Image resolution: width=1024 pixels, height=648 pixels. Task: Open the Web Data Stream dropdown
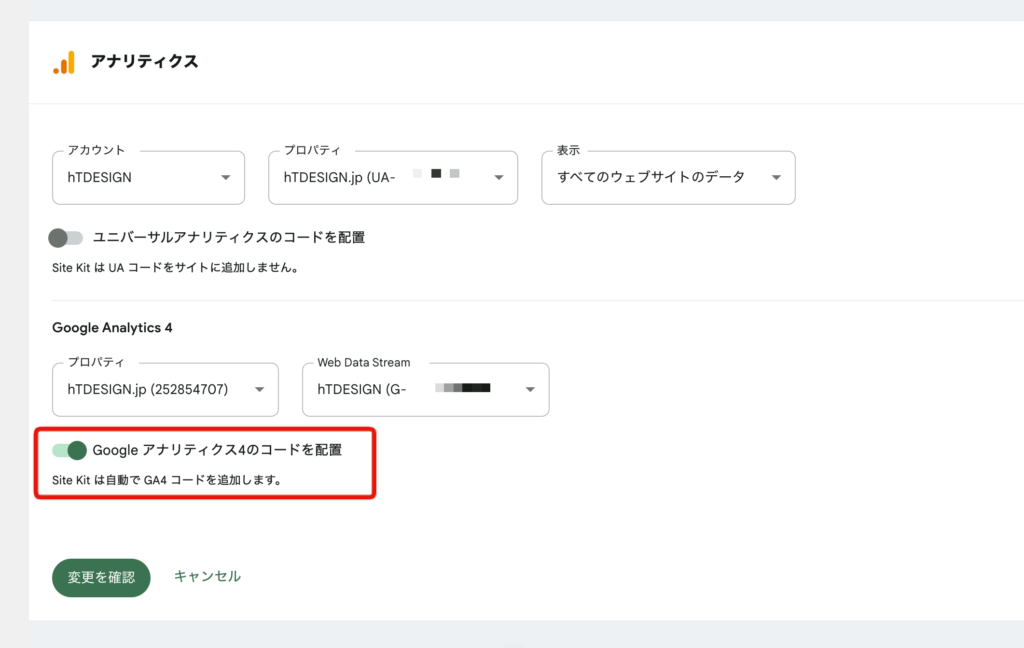point(426,389)
